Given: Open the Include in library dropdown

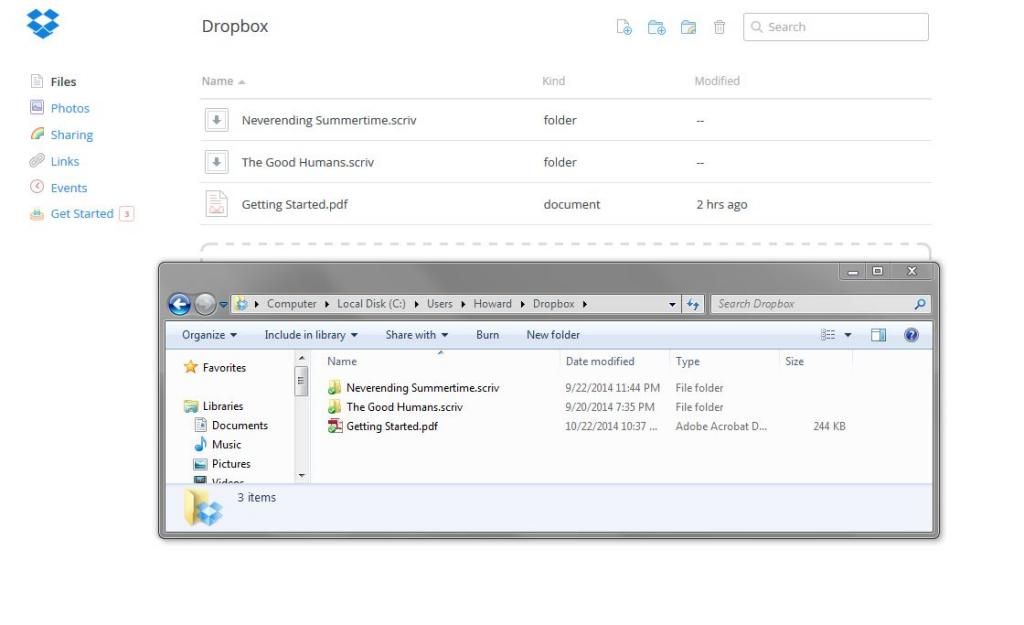Looking at the screenshot, I should (x=311, y=335).
